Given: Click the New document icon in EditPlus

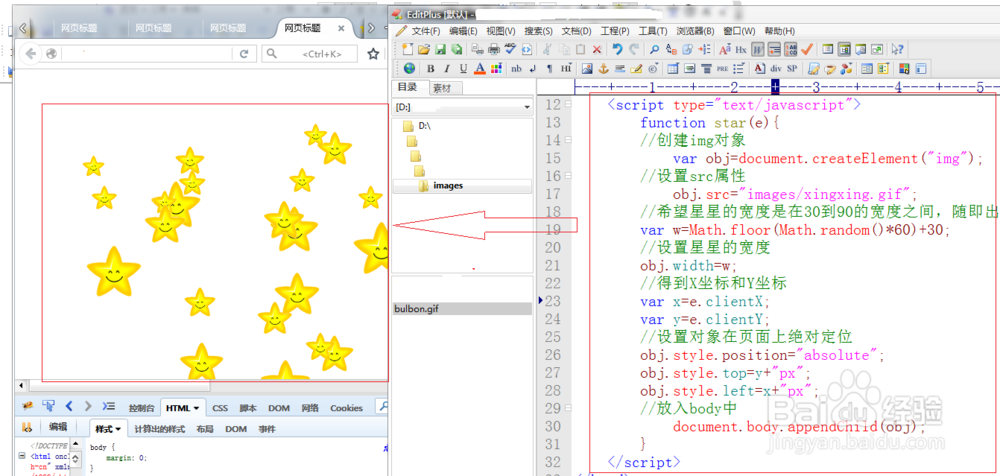Looking at the screenshot, I should tap(407, 49).
